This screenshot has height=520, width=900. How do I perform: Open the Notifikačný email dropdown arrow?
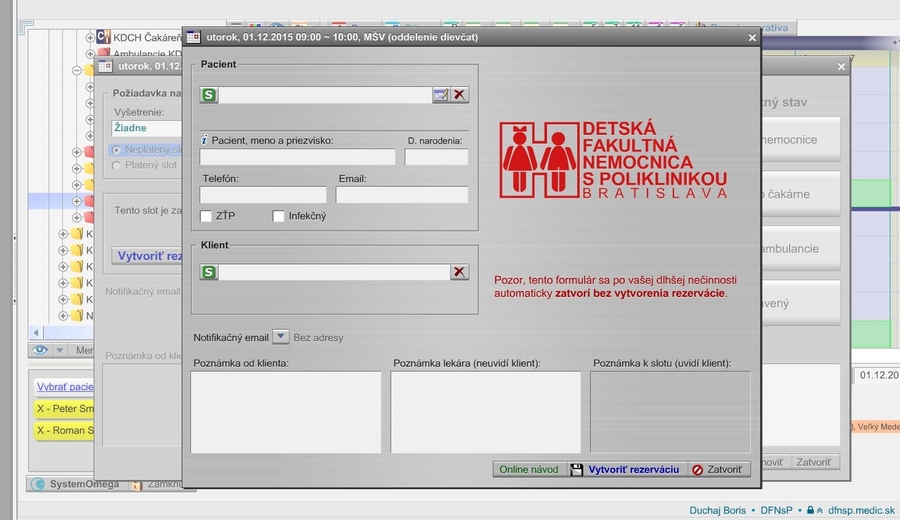click(281, 337)
